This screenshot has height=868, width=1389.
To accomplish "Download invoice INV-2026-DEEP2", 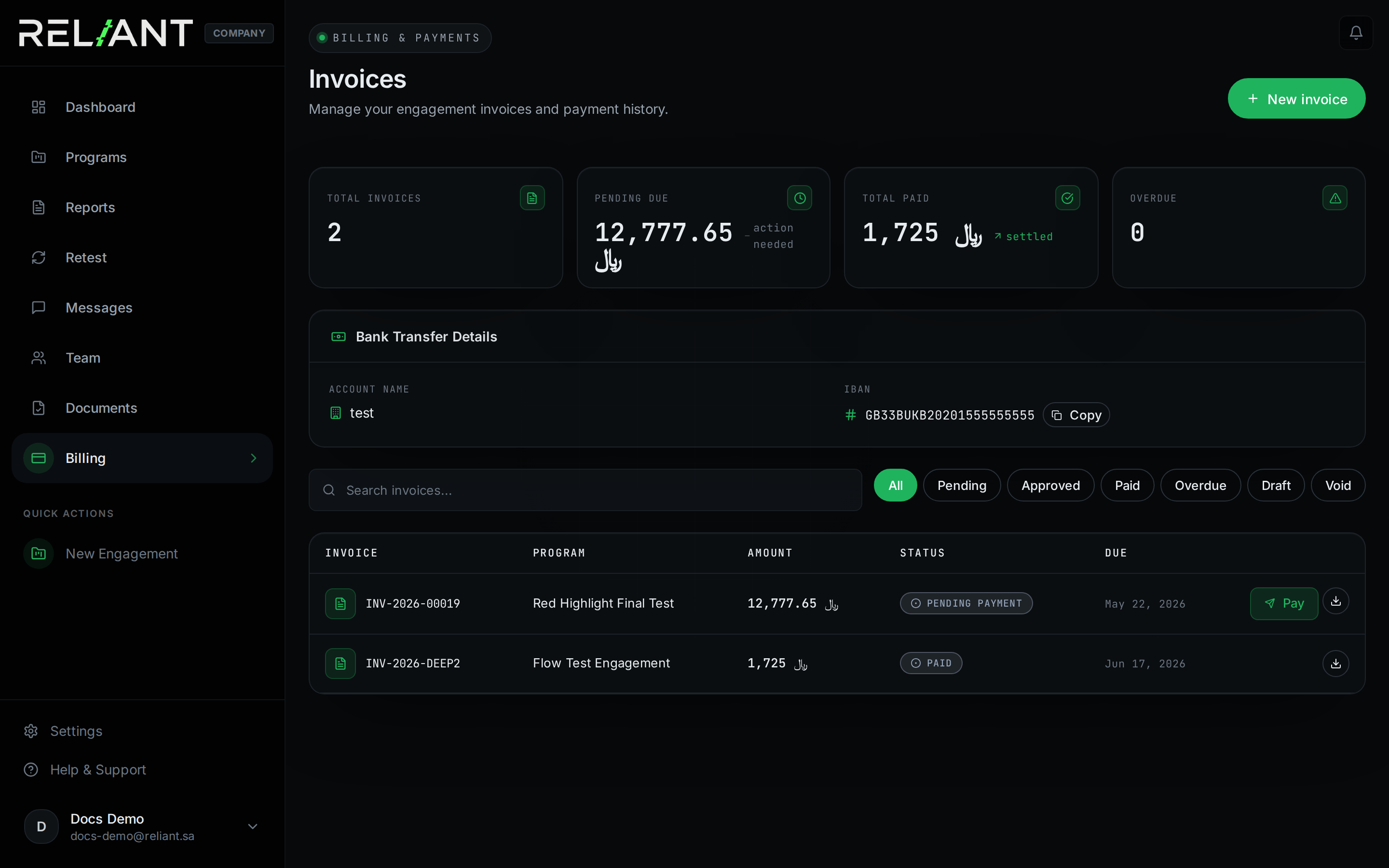I will click(1335, 663).
